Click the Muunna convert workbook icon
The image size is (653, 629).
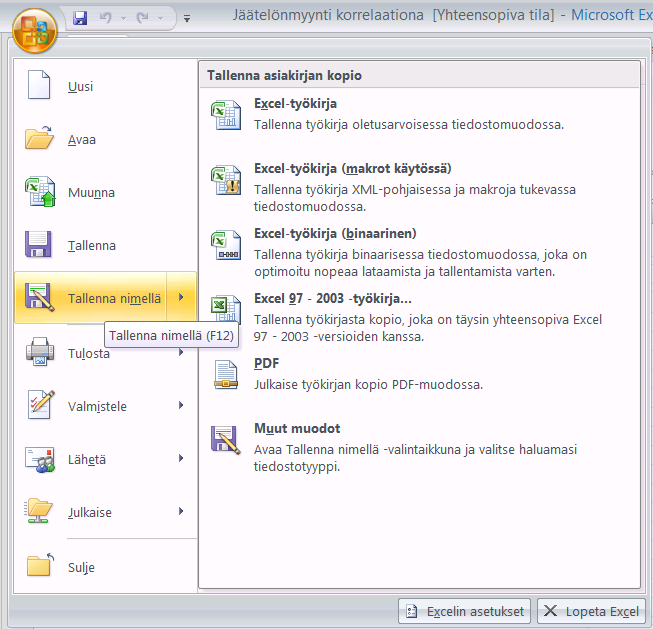pos(40,191)
